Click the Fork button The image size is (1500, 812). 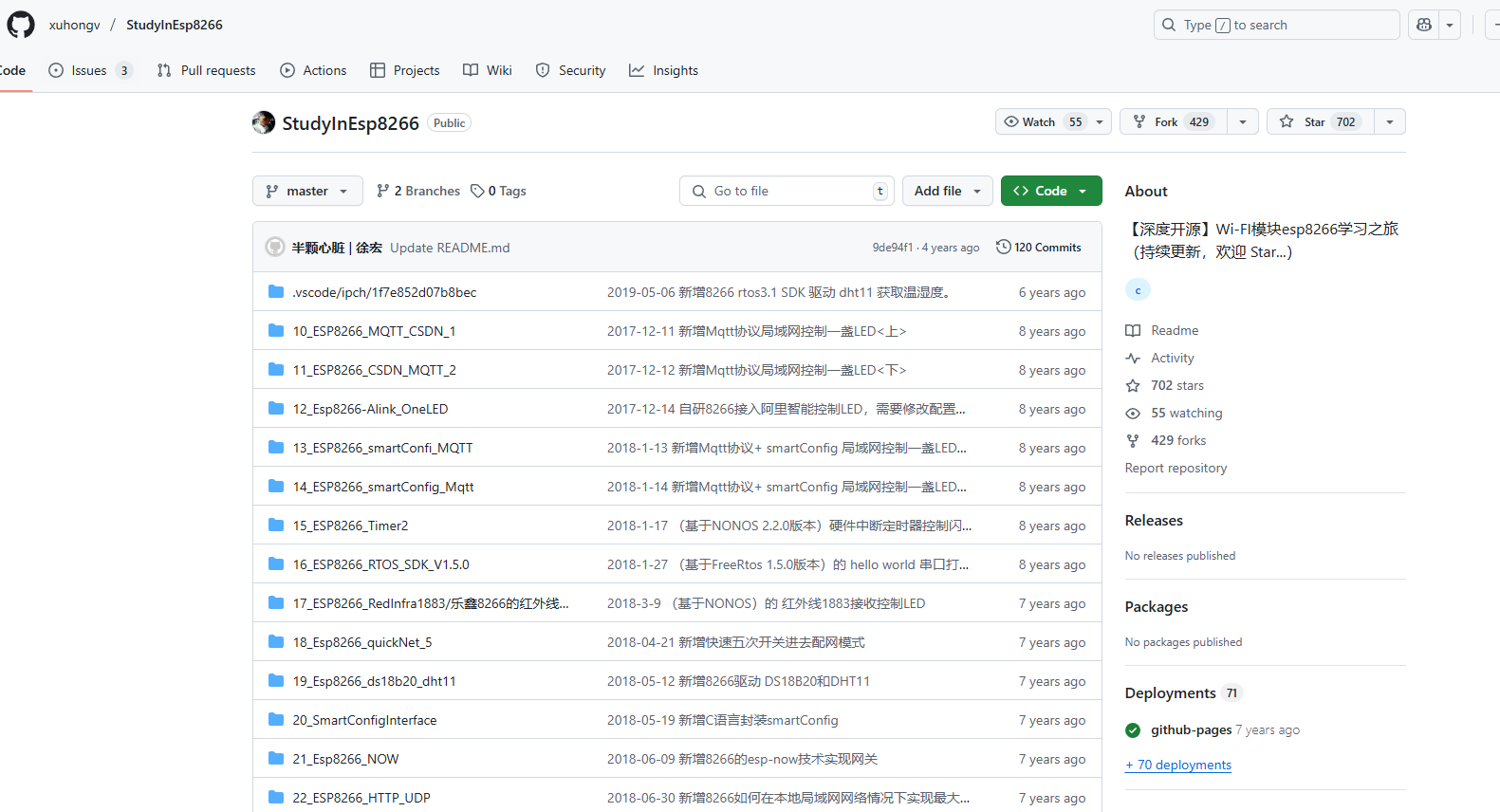[x=1174, y=121]
